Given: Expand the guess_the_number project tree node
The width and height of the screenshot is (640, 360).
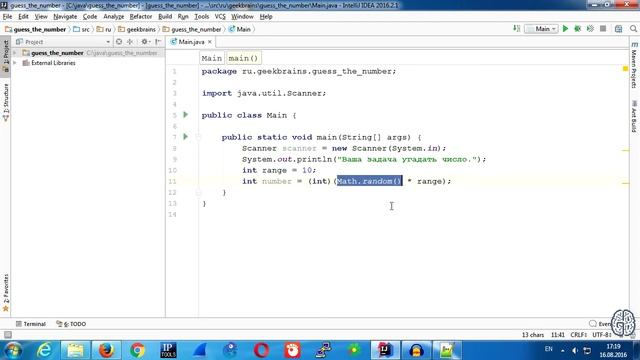Looking at the screenshot, I should pyautogui.click(x=15, y=53).
